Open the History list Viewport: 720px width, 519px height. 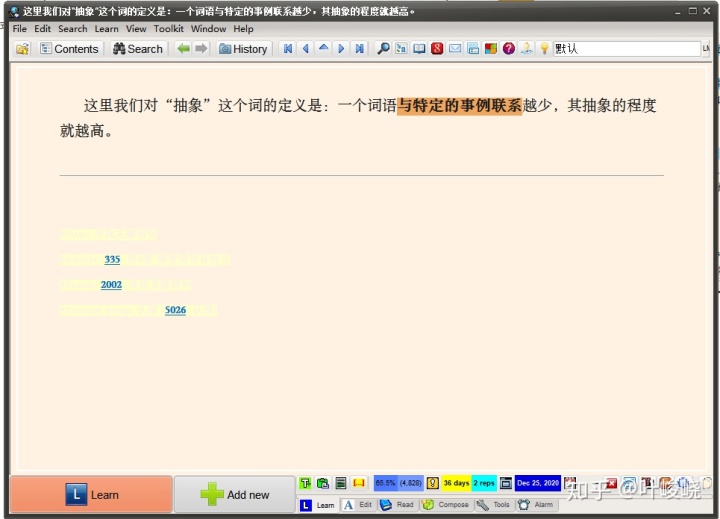coord(243,49)
